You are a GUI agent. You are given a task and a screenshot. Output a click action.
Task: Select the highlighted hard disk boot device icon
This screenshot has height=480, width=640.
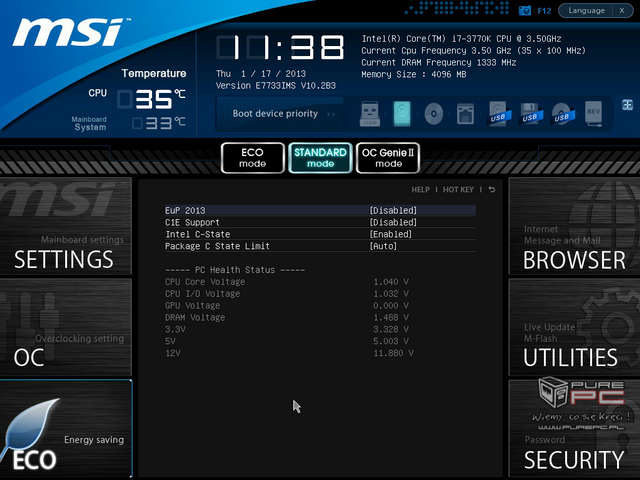coord(402,113)
